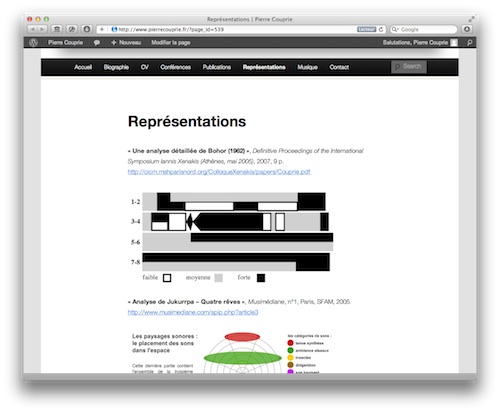
Task: Click the Safari back arrow
Action: tap(33, 29)
